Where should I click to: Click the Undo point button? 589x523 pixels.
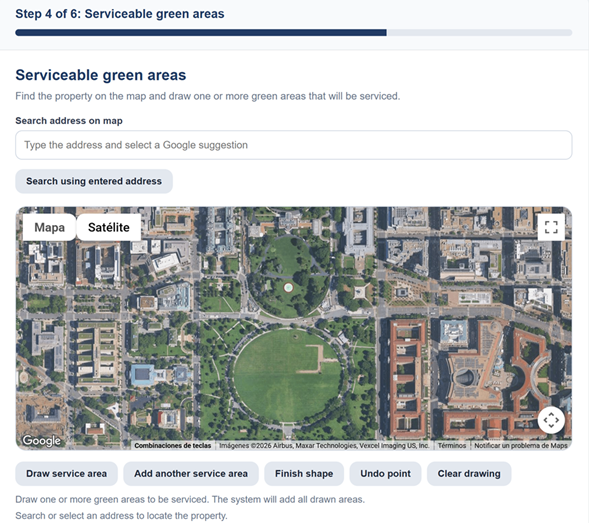tap(385, 473)
